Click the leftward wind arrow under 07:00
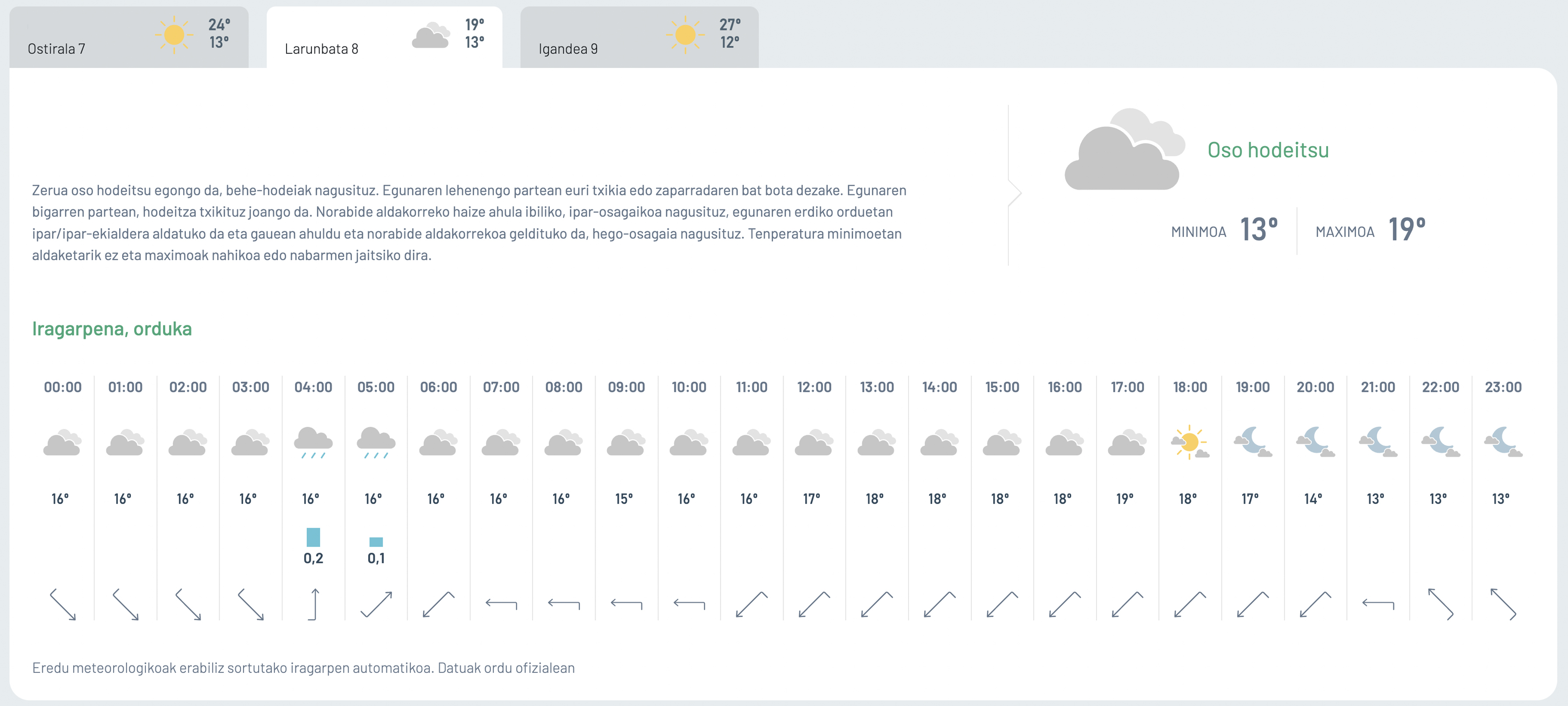1568x706 pixels. [501, 604]
